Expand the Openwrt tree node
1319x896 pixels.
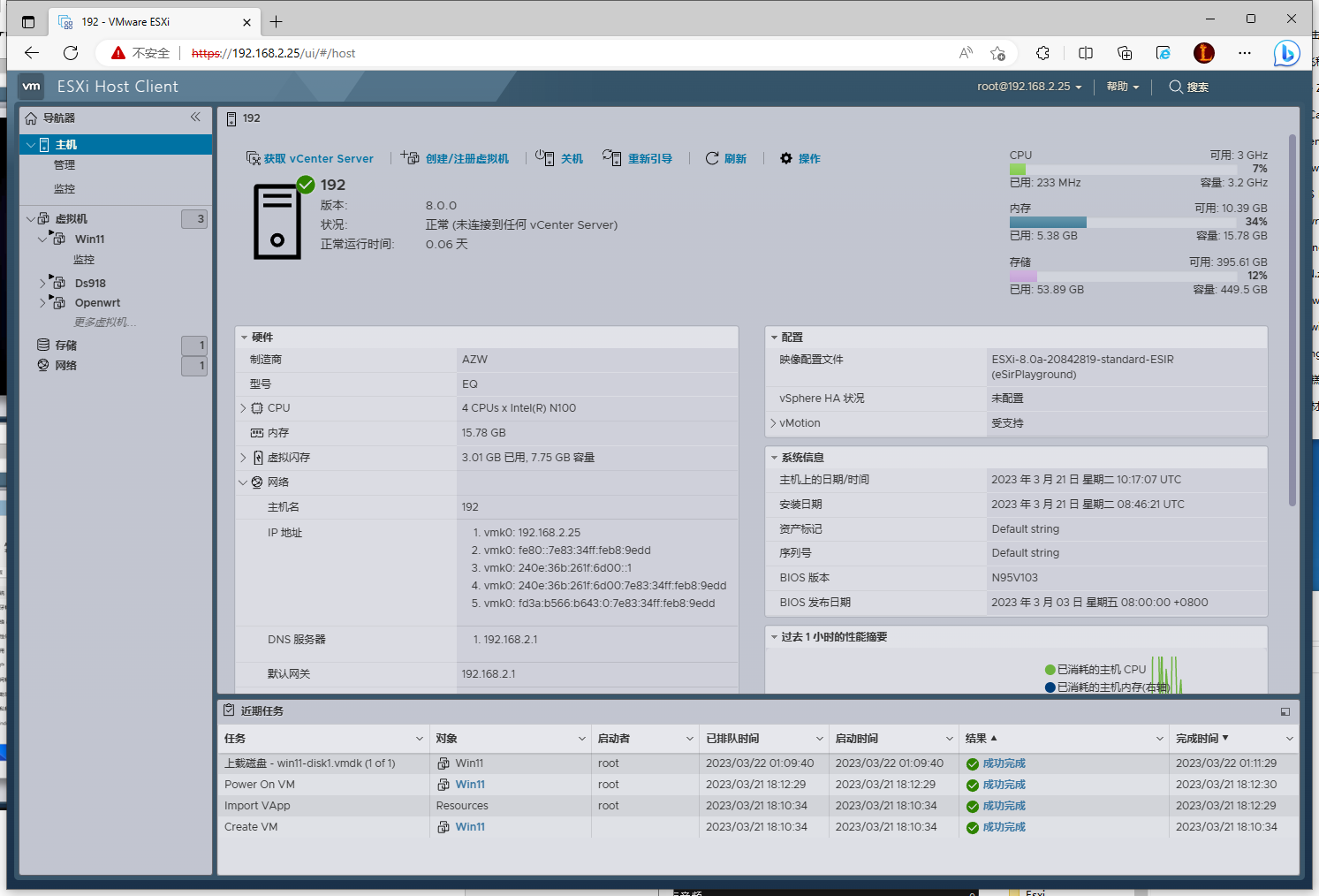pyautogui.click(x=42, y=302)
